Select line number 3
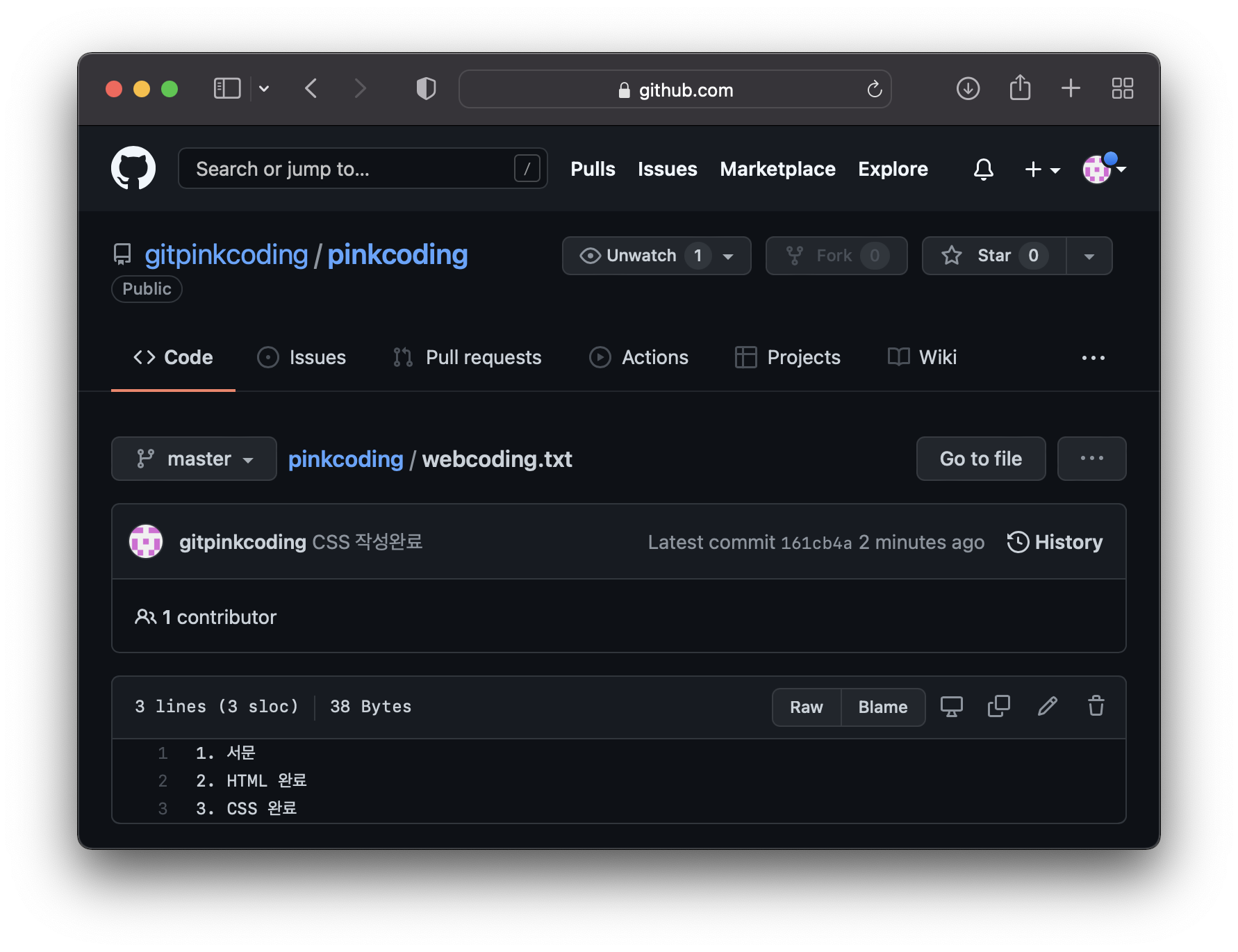This screenshot has width=1238, height=952. (x=163, y=809)
